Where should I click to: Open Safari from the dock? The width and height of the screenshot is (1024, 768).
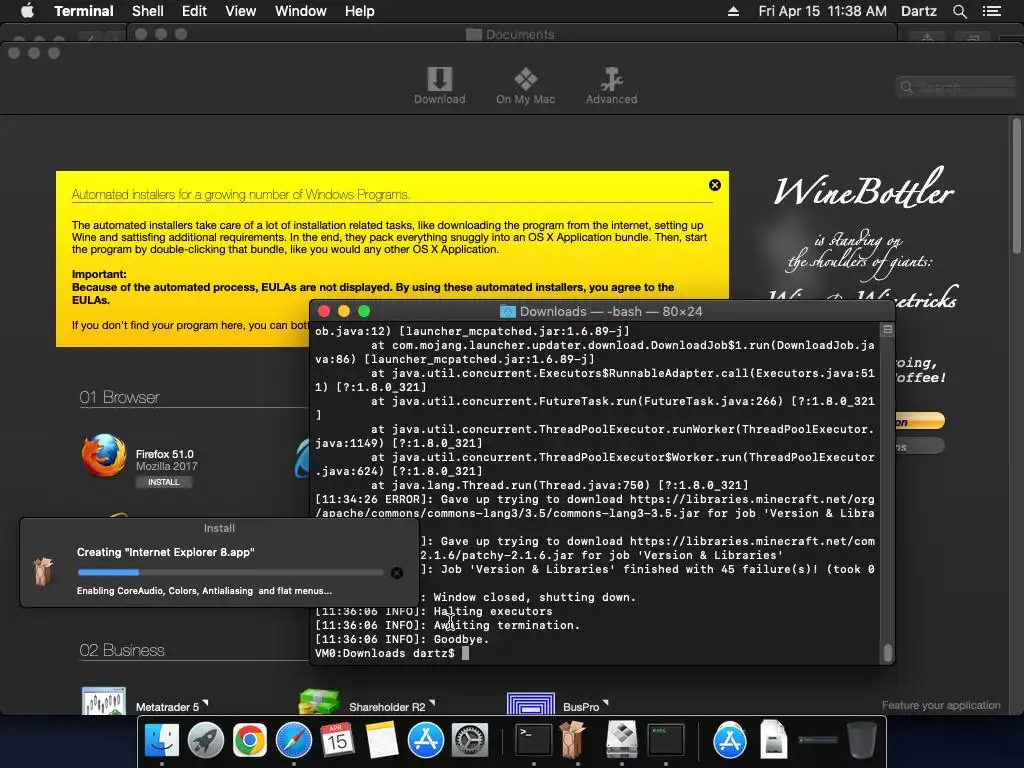click(294, 741)
